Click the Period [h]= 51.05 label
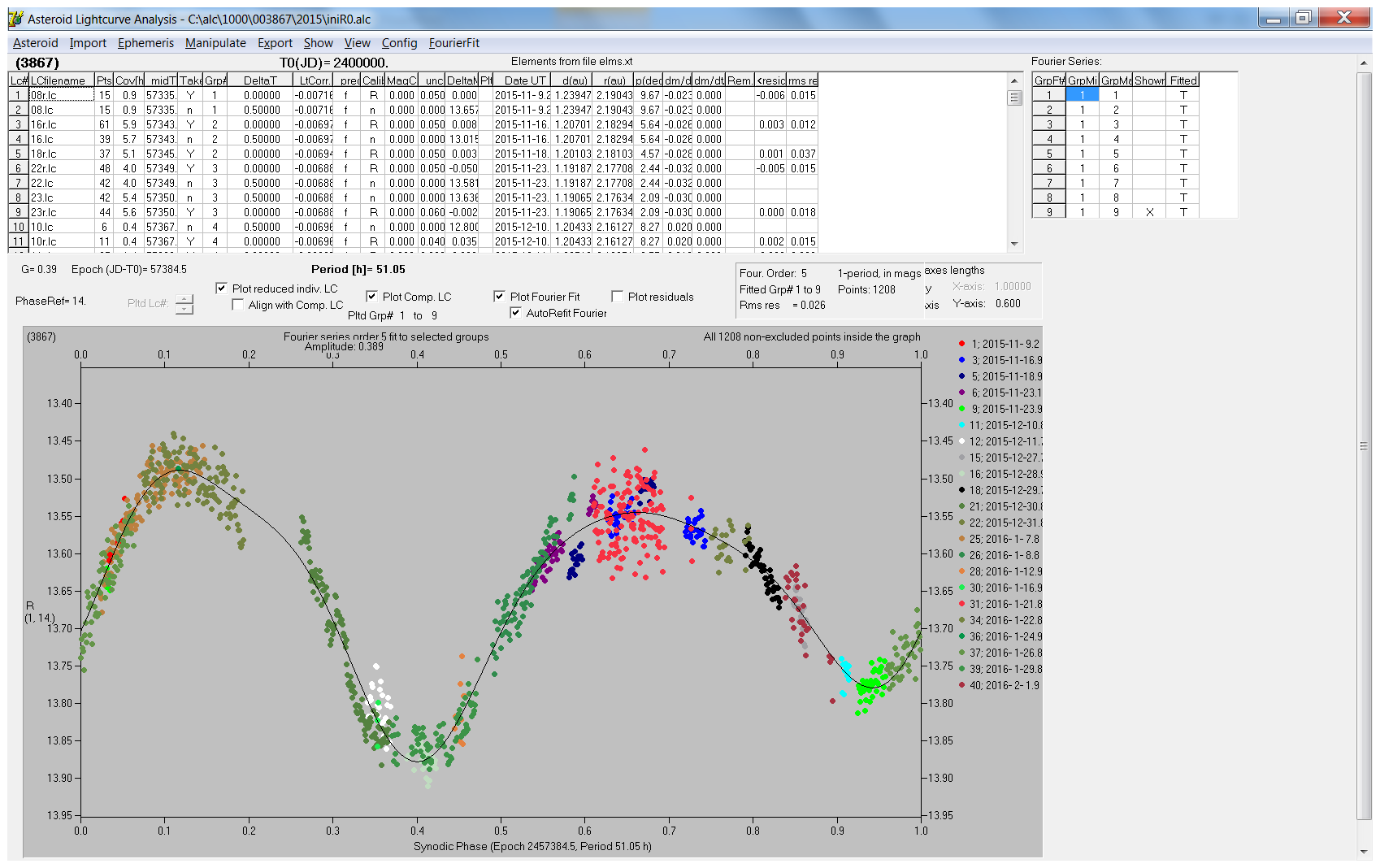This screenshot has width=1380, height=868. [358, 269]
